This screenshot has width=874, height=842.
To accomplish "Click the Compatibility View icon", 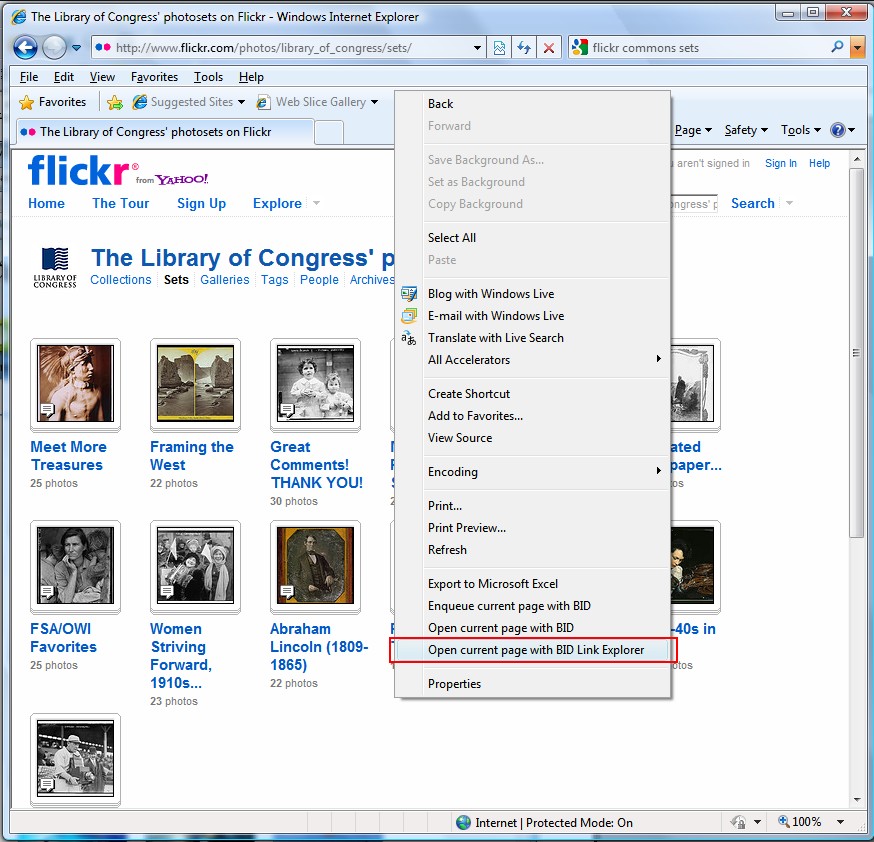I will tap(499, 48).
